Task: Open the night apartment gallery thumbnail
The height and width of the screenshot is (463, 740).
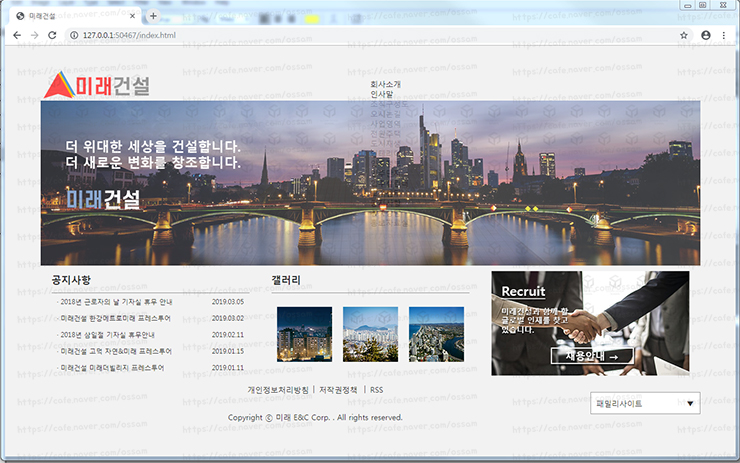Action: point(304,334)
